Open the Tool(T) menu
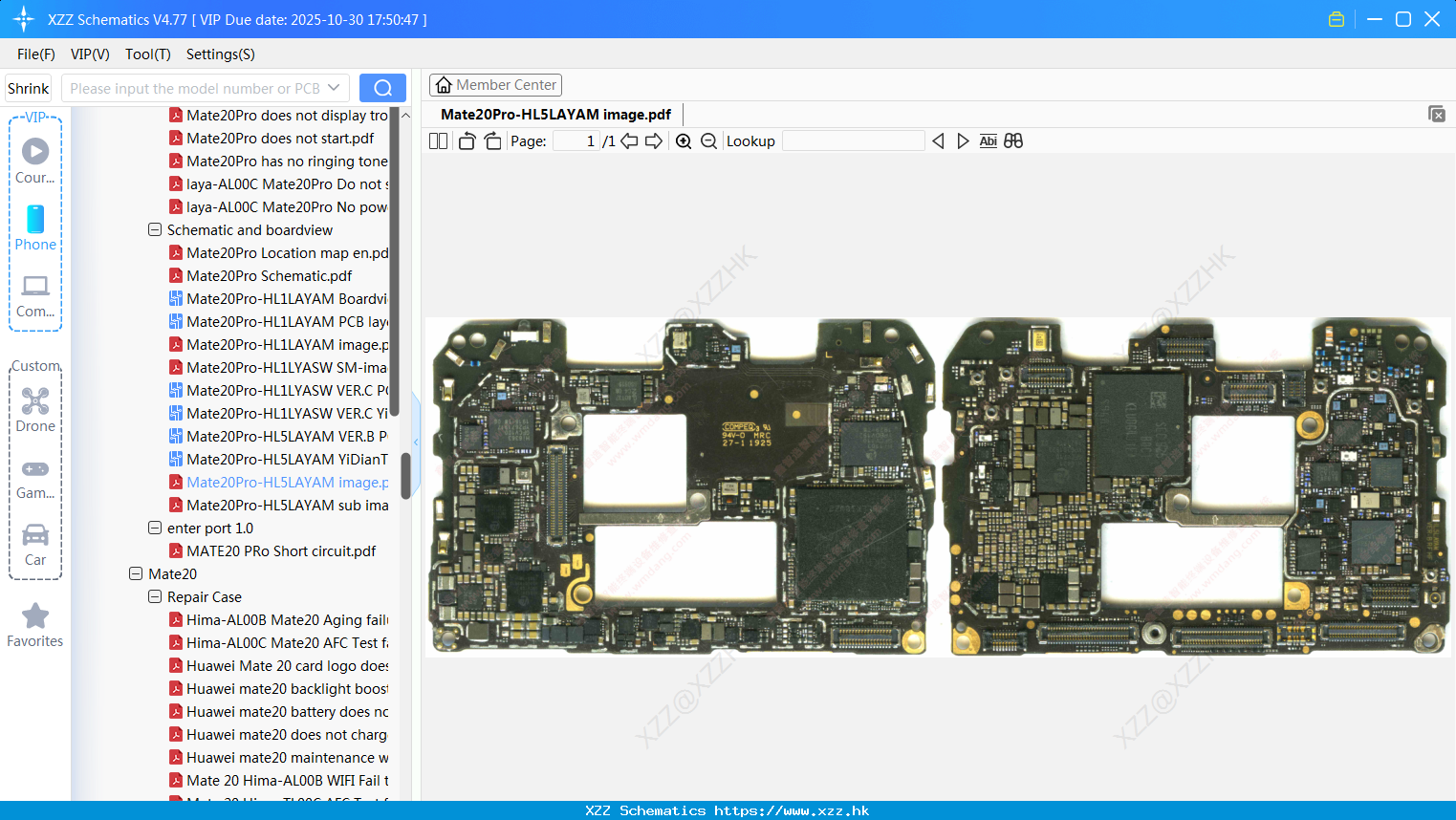 pyautogui.click(x=148, y=54)
